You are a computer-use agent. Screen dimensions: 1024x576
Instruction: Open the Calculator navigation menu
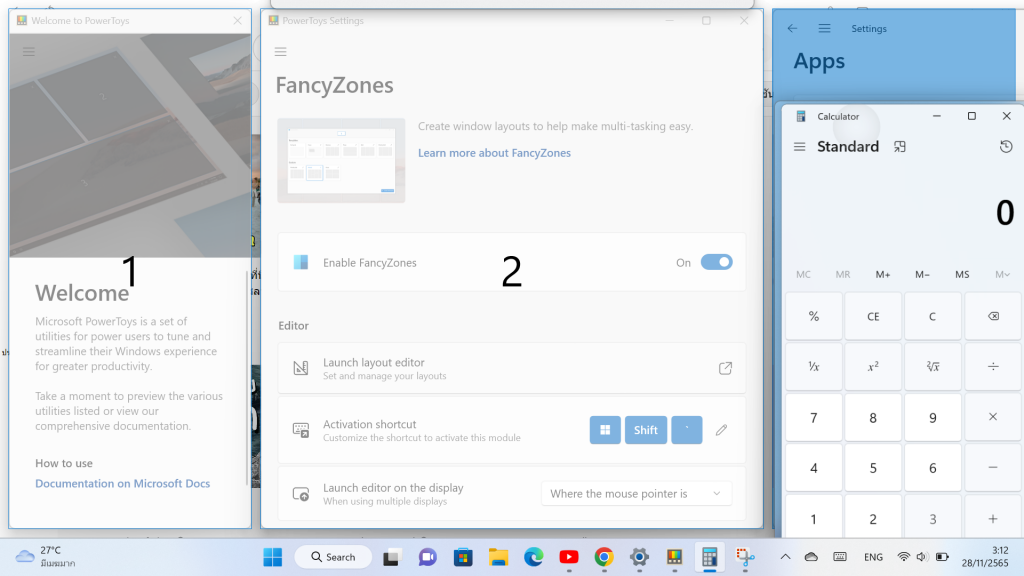799,147
